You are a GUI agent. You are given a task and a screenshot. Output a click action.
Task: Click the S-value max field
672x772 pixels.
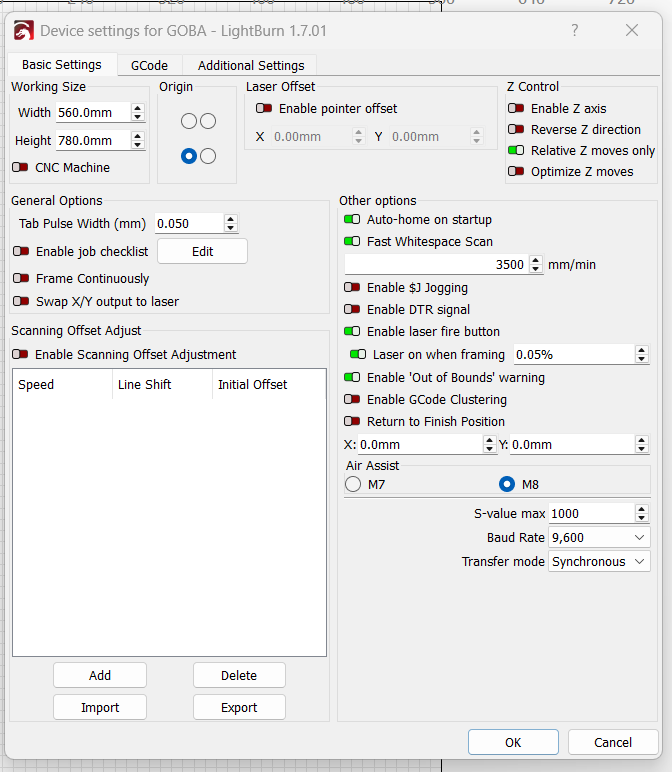coord(592,514)
